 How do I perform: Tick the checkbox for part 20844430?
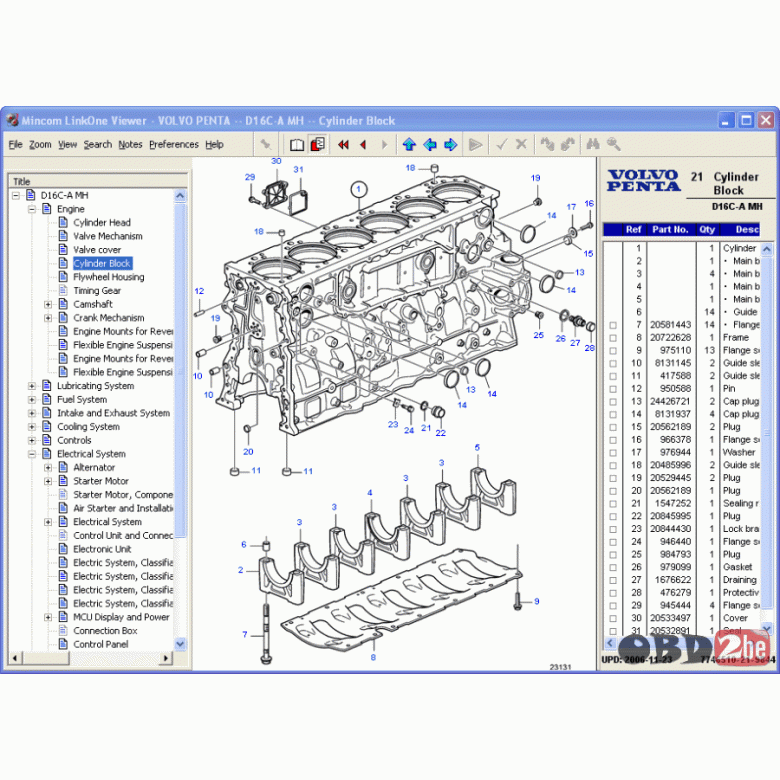[613, 529]
